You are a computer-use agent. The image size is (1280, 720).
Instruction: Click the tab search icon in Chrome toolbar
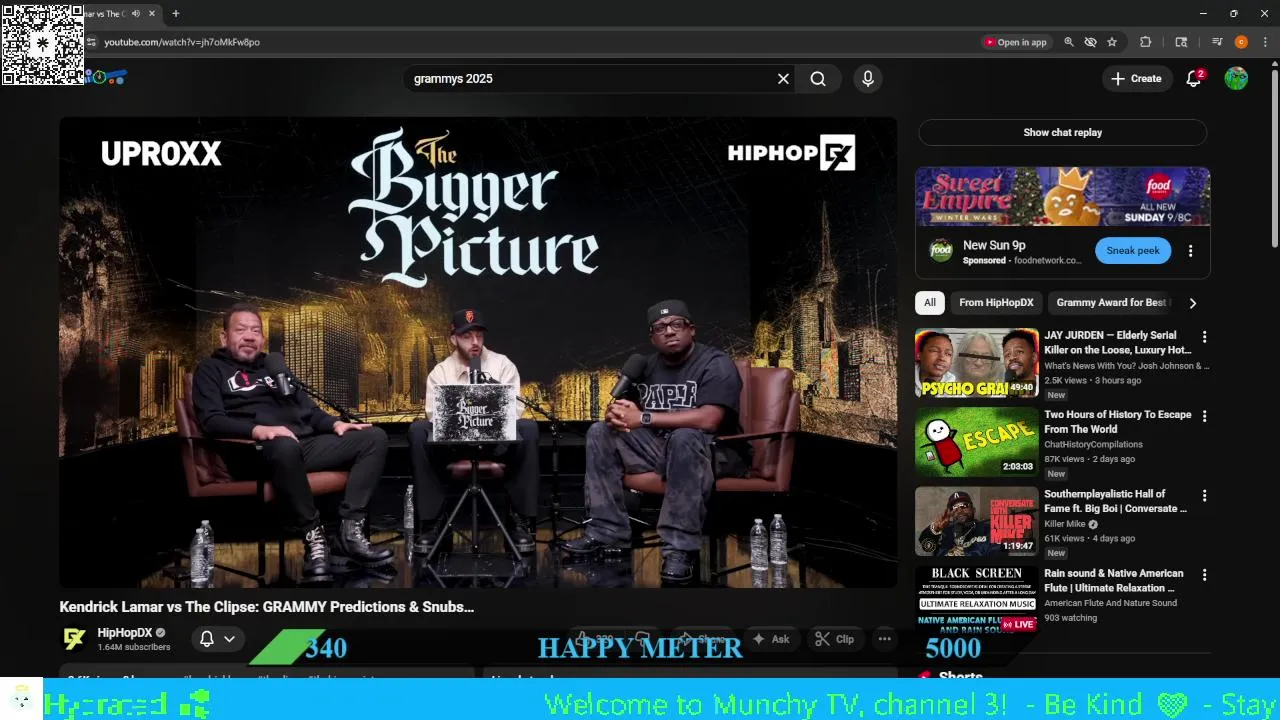1181,42
